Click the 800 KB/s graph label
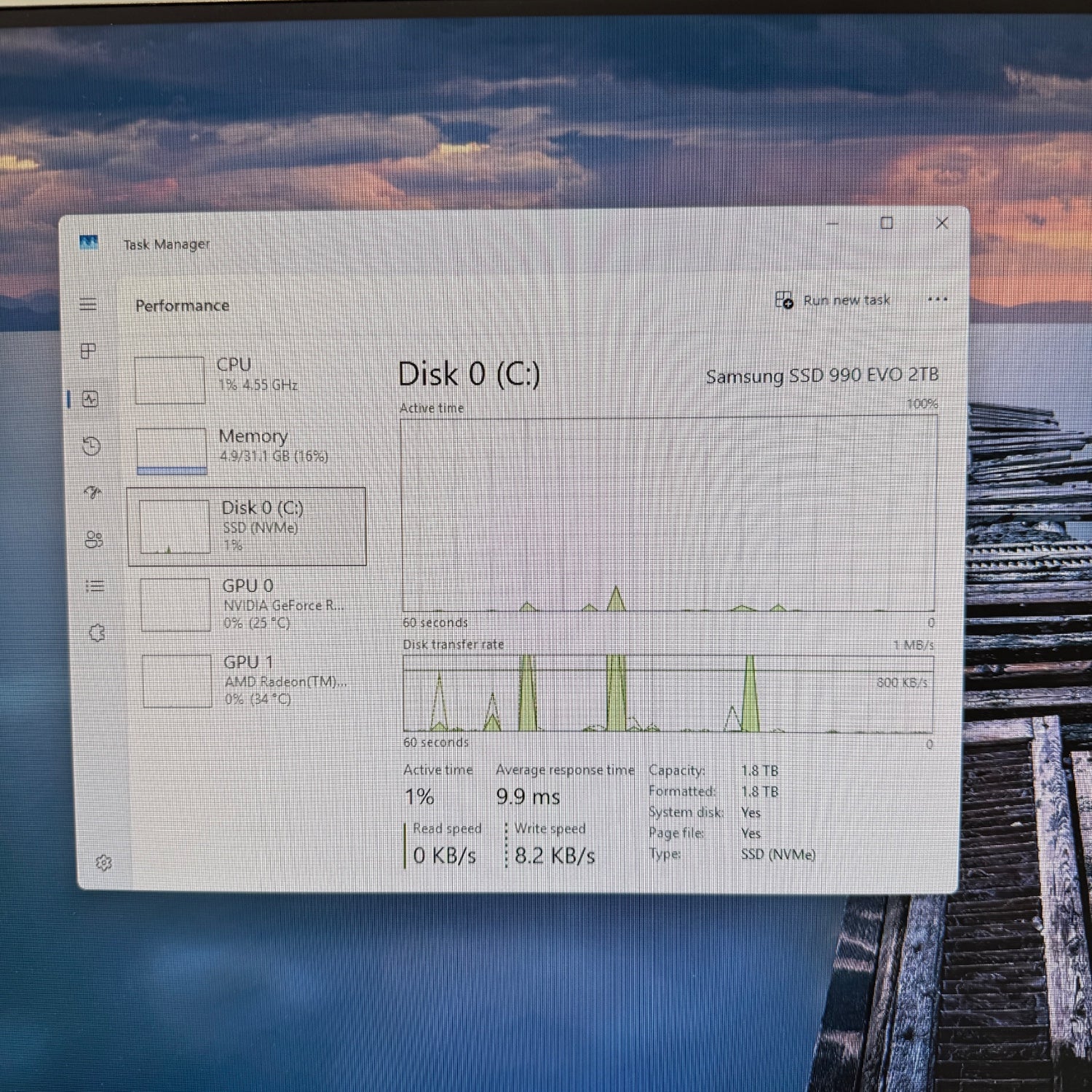This screenshot has height=1092, width=1092. [902, 683]
